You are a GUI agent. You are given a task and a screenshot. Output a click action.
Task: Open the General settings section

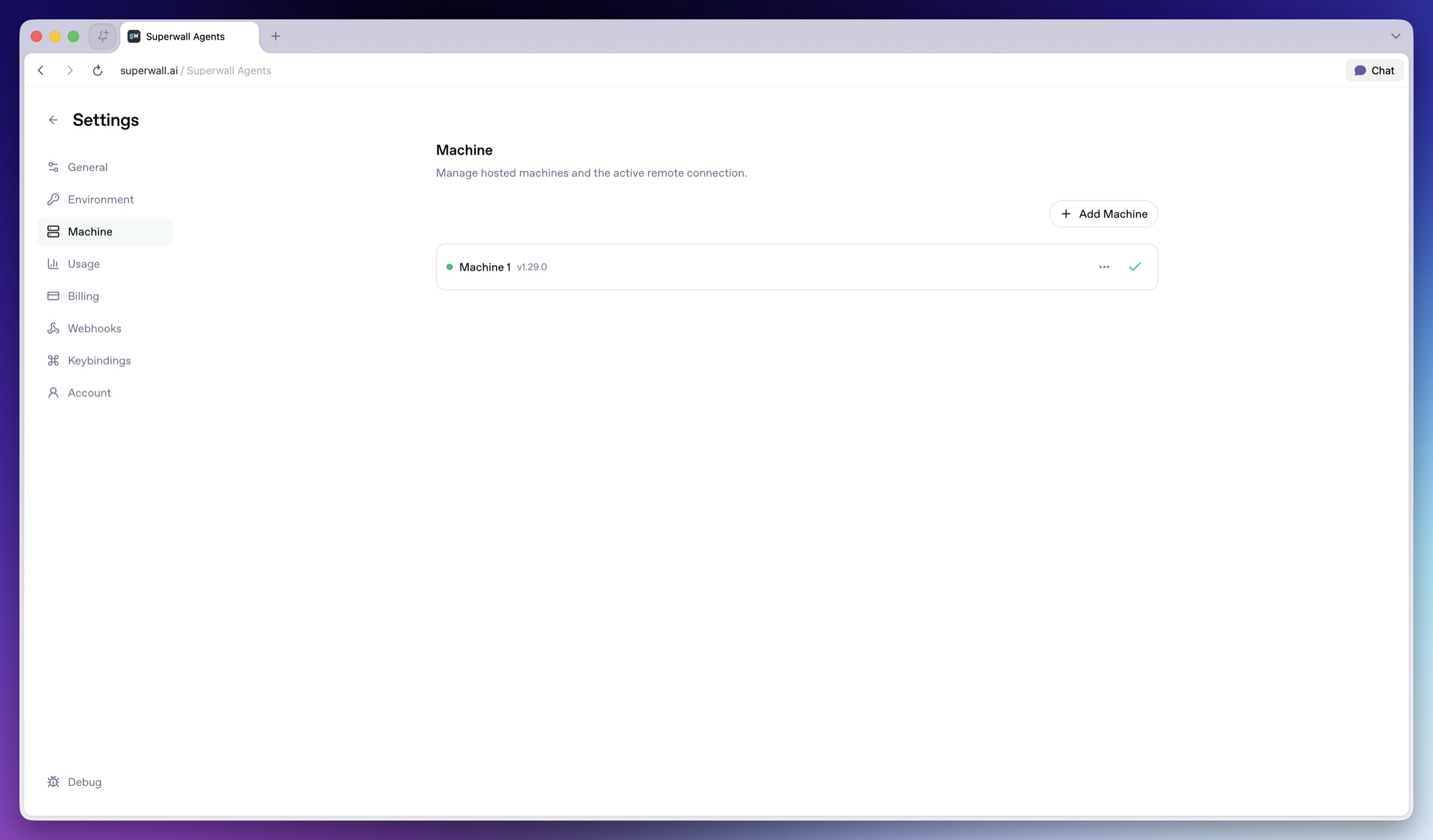tap(105, 167)
